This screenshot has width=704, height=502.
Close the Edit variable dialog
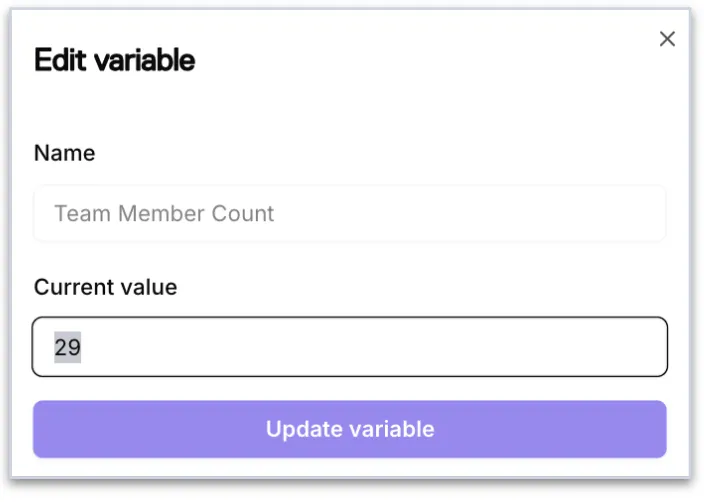pos(667,39)
